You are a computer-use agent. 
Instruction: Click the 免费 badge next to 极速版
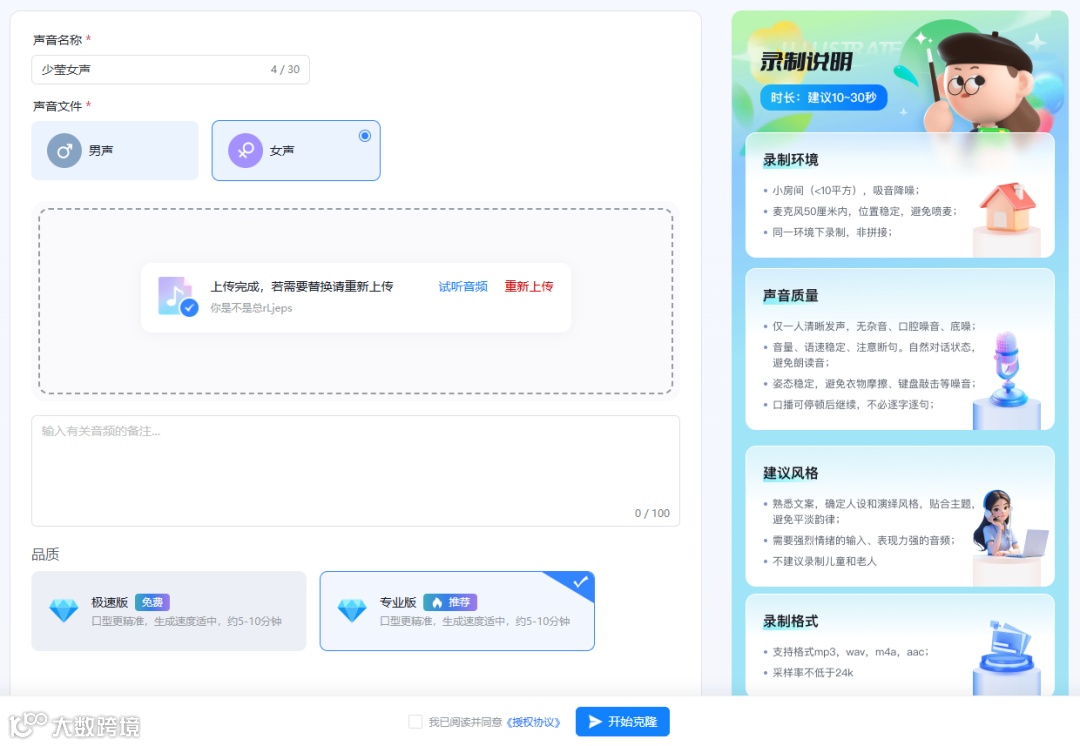pyautogui.click(x=152, y=601)
